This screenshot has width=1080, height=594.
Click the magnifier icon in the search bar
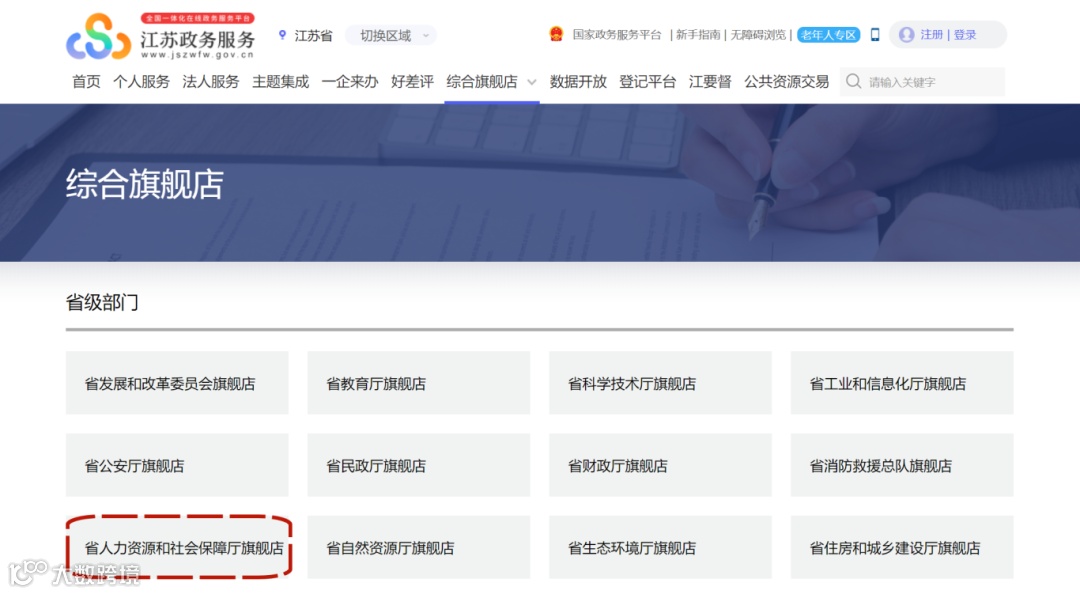pyautogui.click(x=852, y=82)
